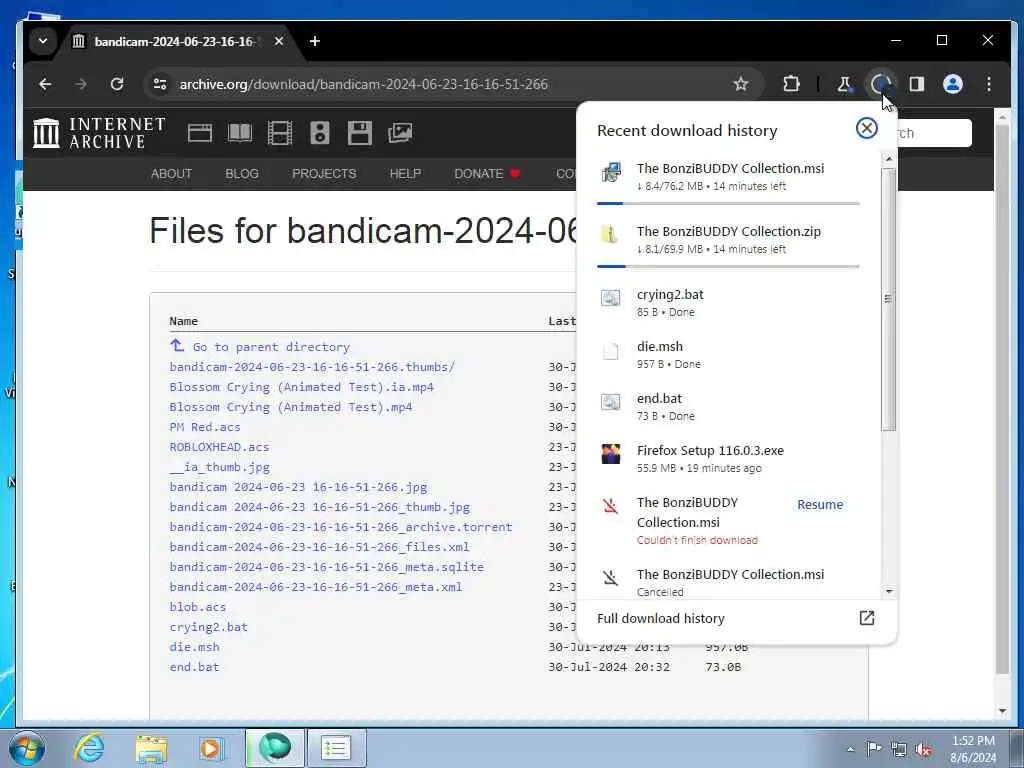1024x768 pixels.
Task: Open the PROJECTS menu item
Action: [x=324, y=174]
